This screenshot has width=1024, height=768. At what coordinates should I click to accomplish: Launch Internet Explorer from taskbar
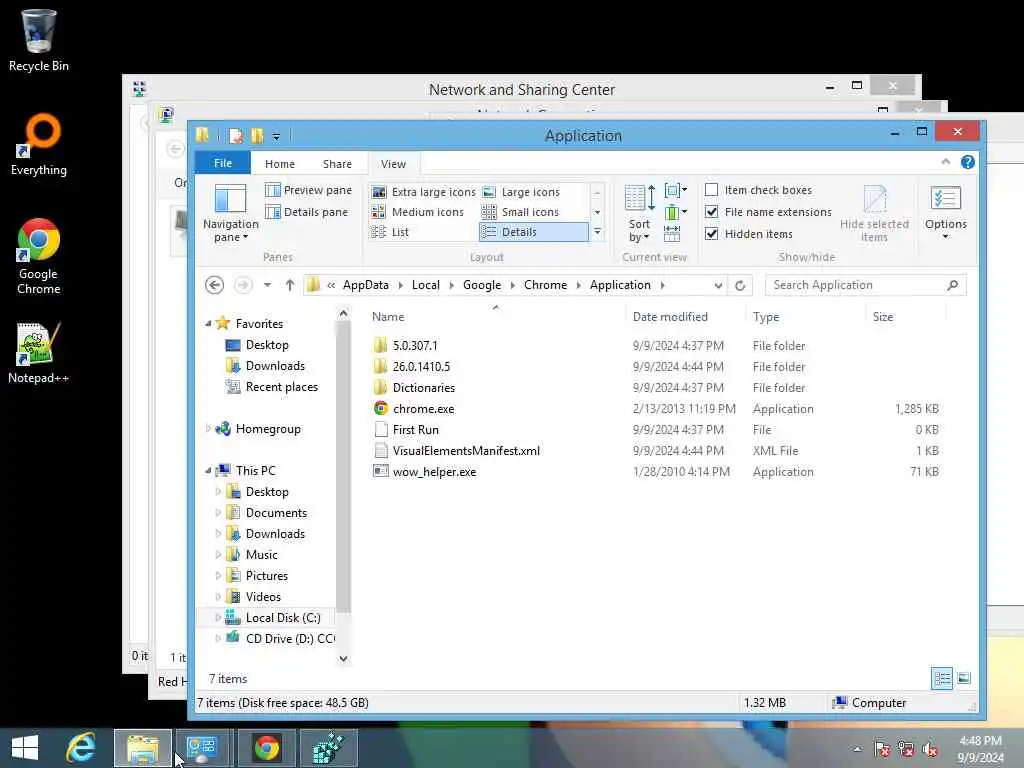(81, 748)
